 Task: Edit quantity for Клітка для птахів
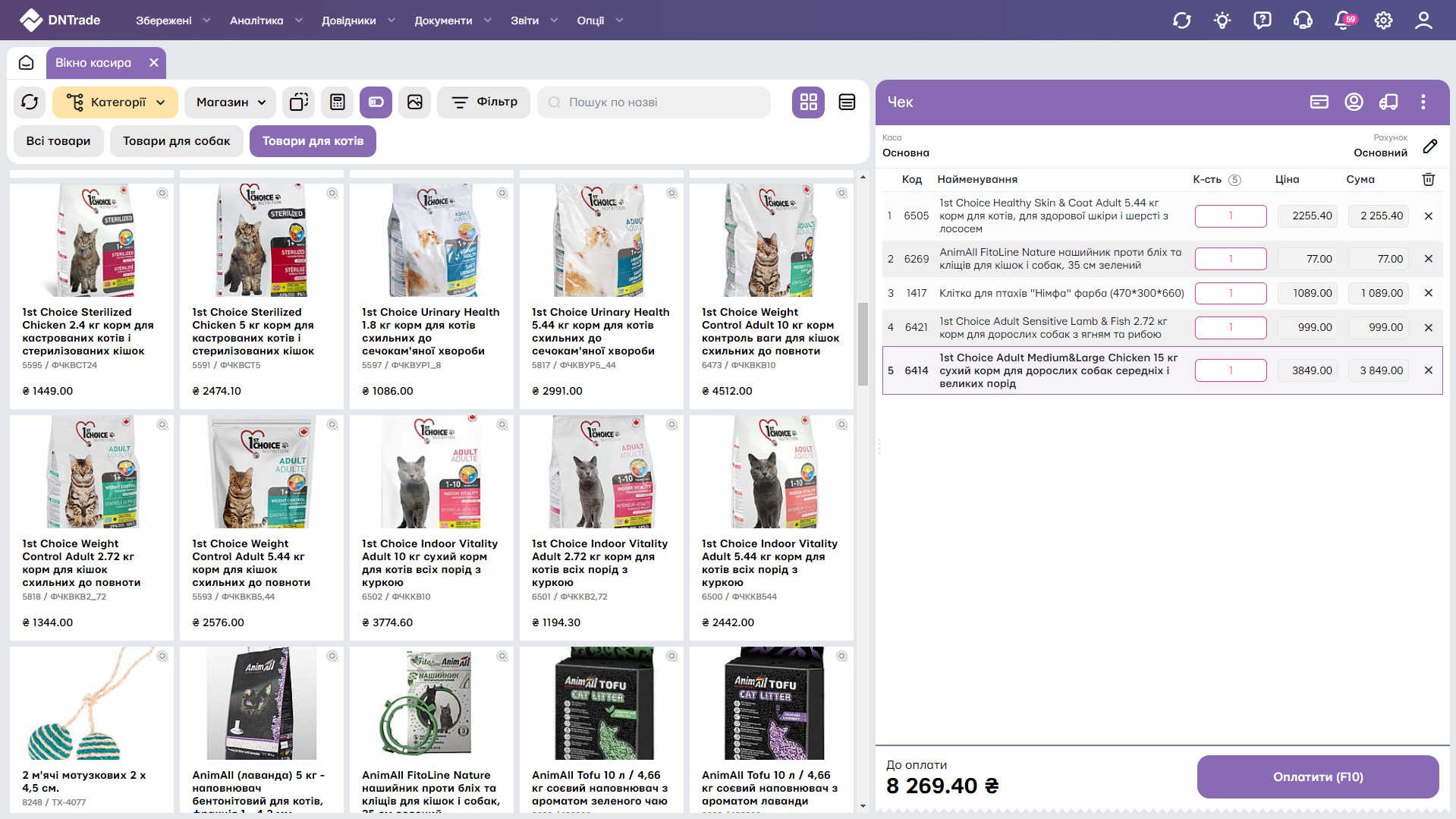(1231, 293)
